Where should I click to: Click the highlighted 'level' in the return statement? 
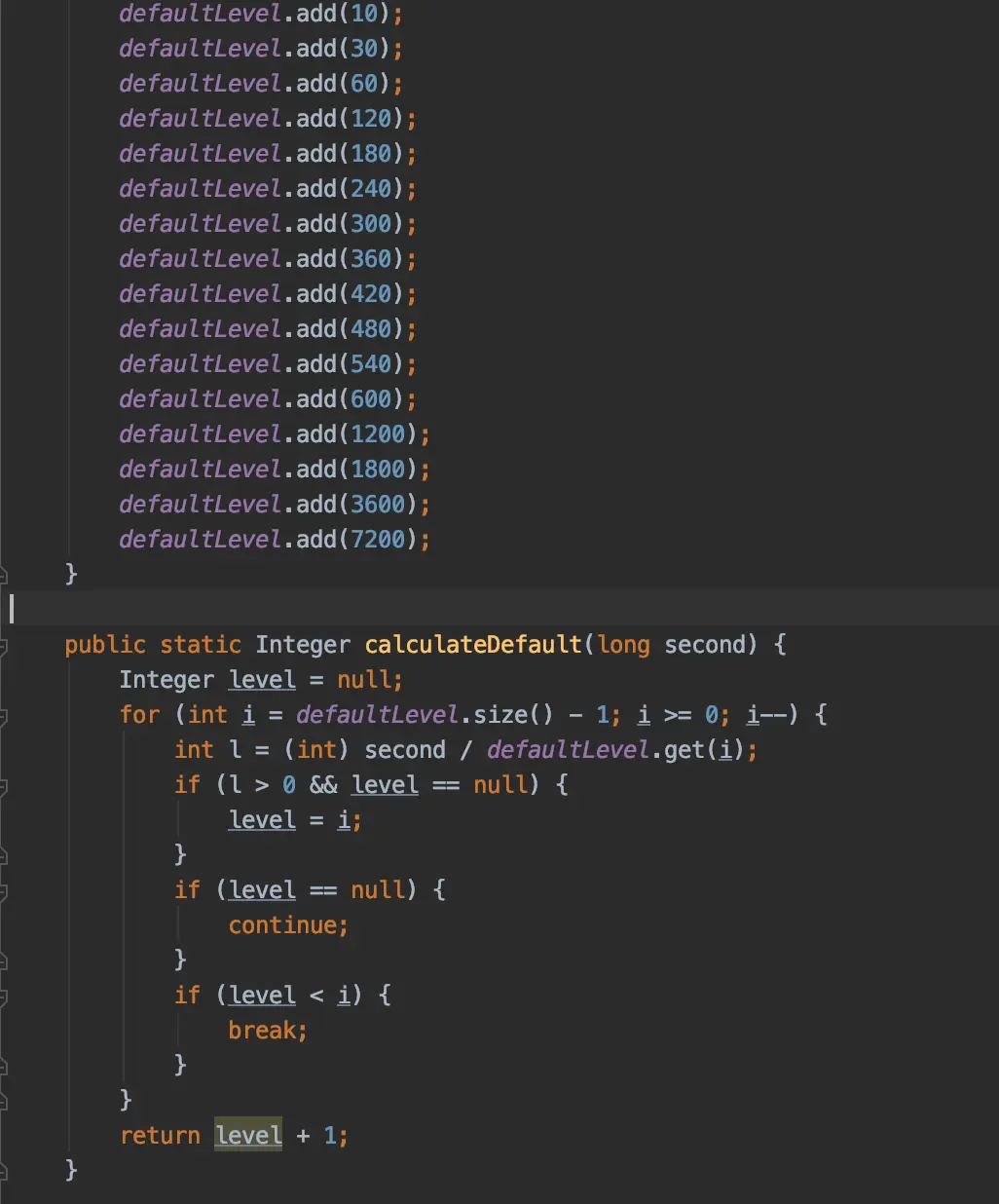tap(248, 1136)
